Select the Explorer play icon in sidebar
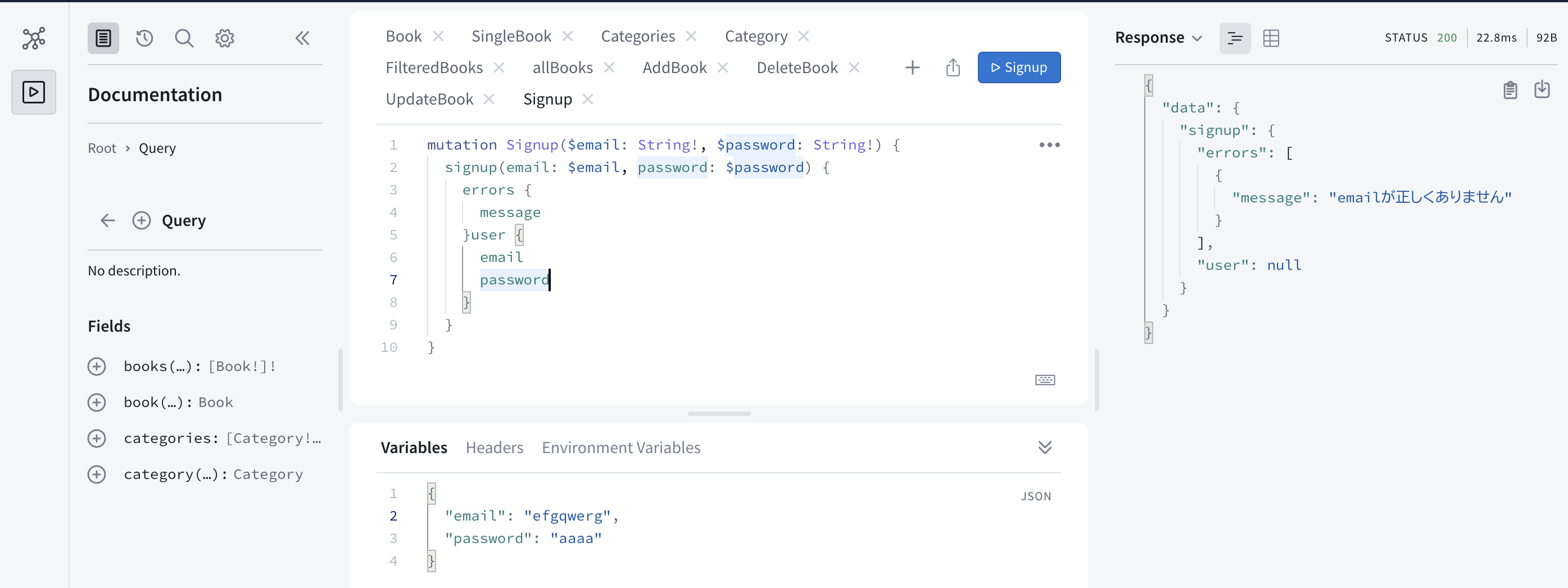 click(34, 92)
